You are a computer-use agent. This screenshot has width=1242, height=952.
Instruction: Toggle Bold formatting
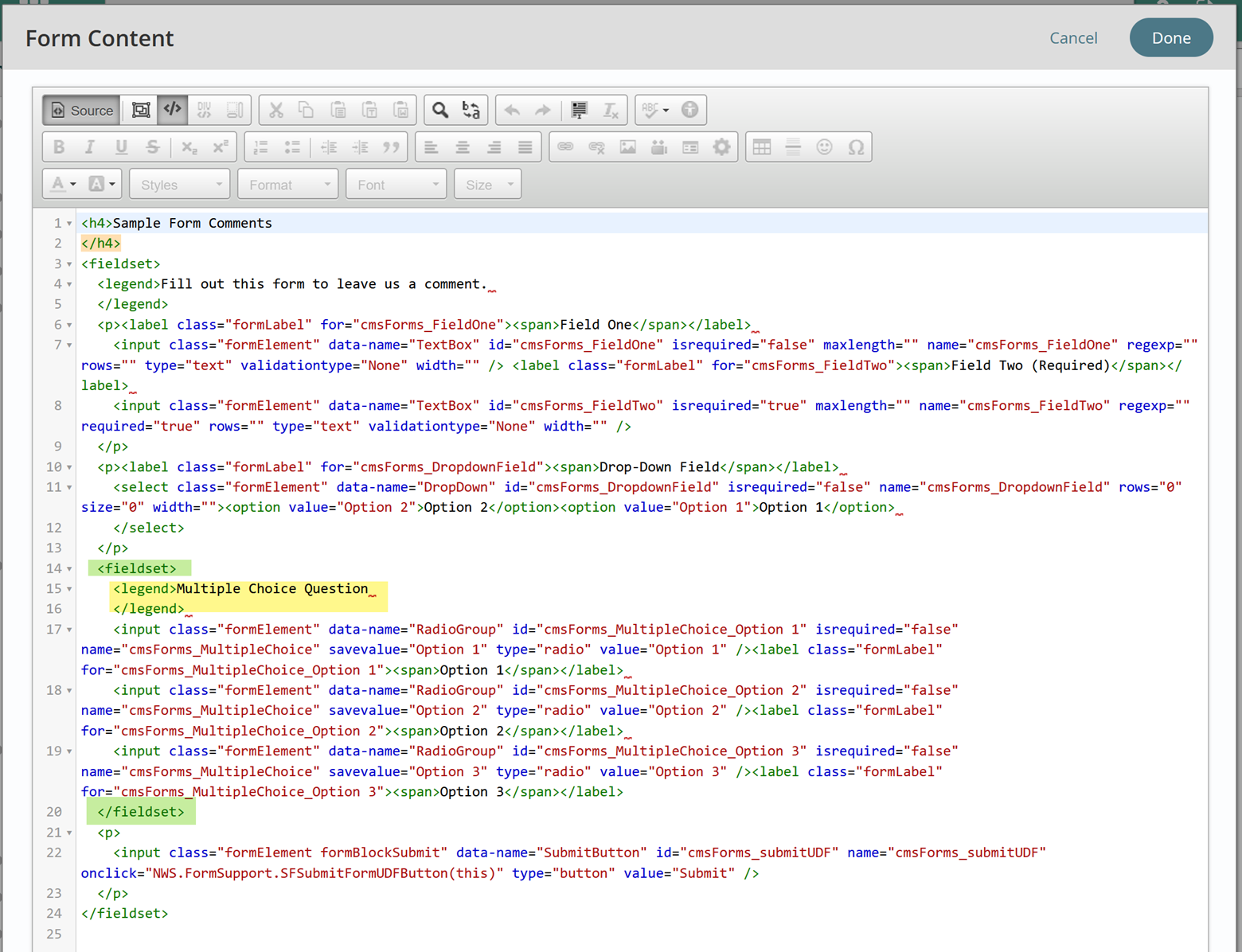(59, 147)
